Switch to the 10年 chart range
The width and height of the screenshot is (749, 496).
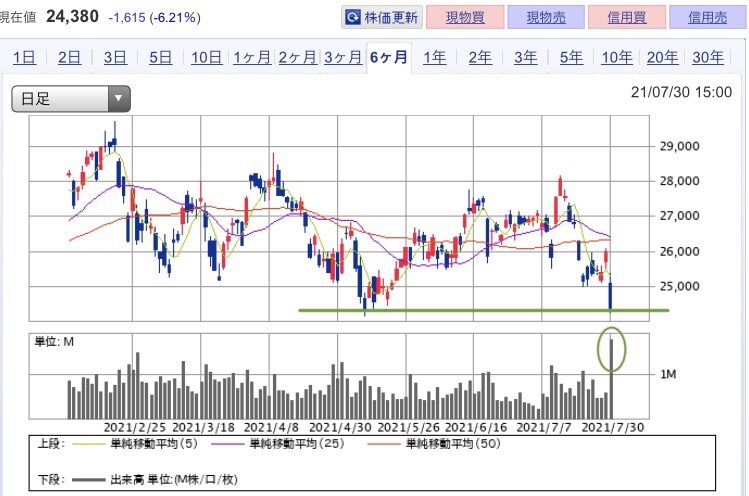tap(617, 58)
